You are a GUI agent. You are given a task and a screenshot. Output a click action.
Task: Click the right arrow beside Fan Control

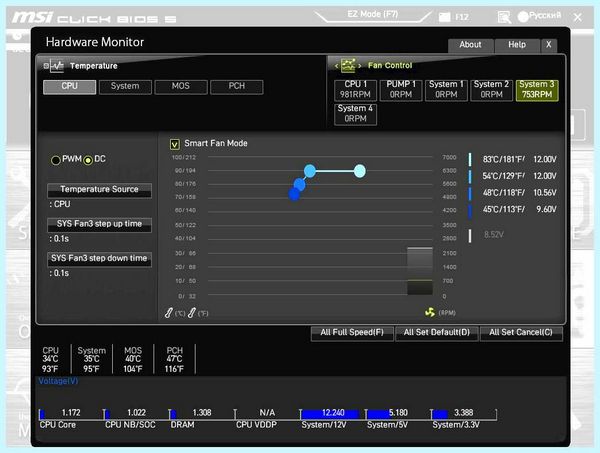[x=360, y=66]
